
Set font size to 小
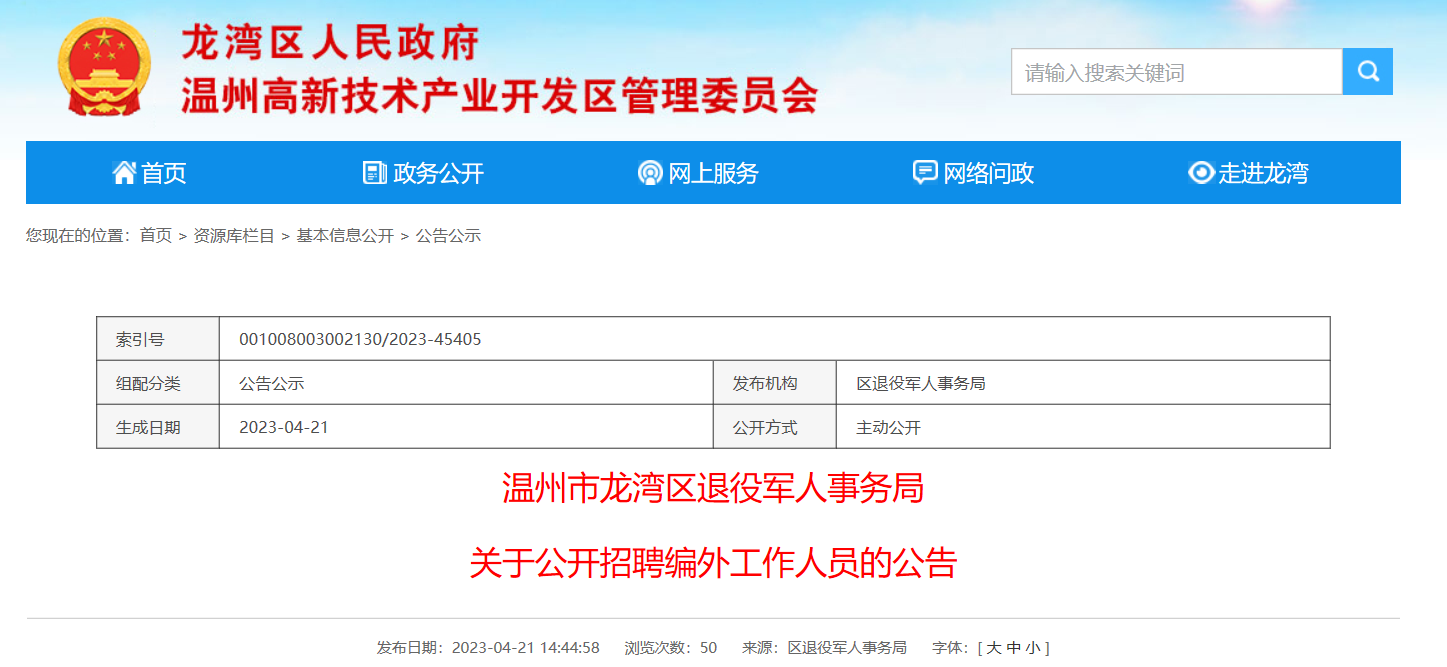(x=1032, y=648)
